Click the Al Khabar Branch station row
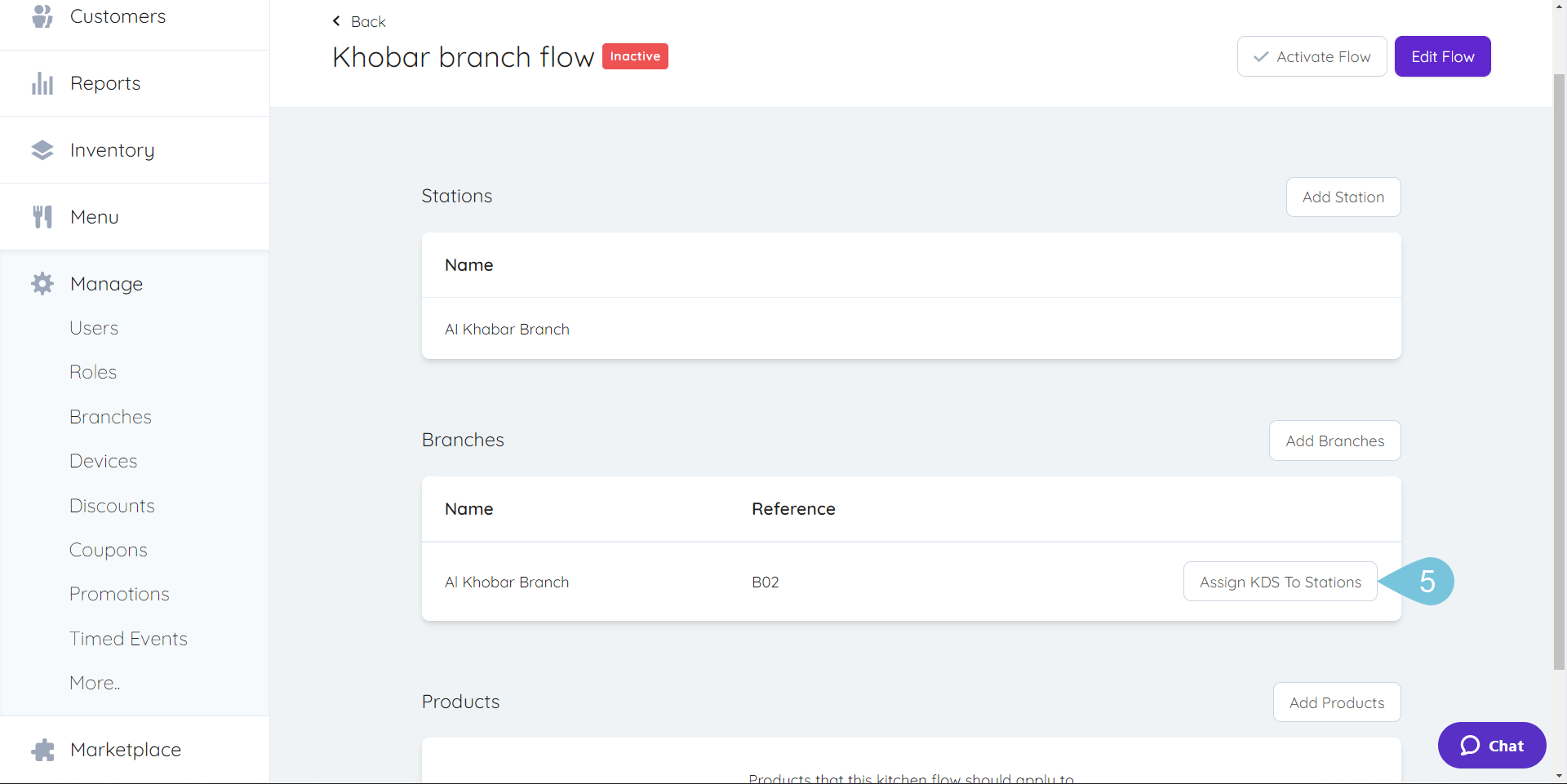The width and height of the screenshot is (1567, 784). click(x=911, y=329)
